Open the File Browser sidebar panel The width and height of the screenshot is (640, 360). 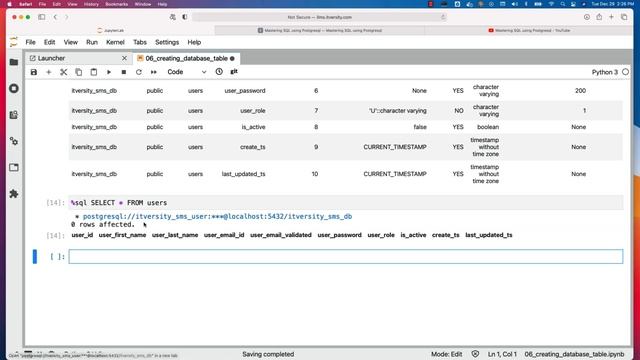pyautogui.click(x=14, y=62)
